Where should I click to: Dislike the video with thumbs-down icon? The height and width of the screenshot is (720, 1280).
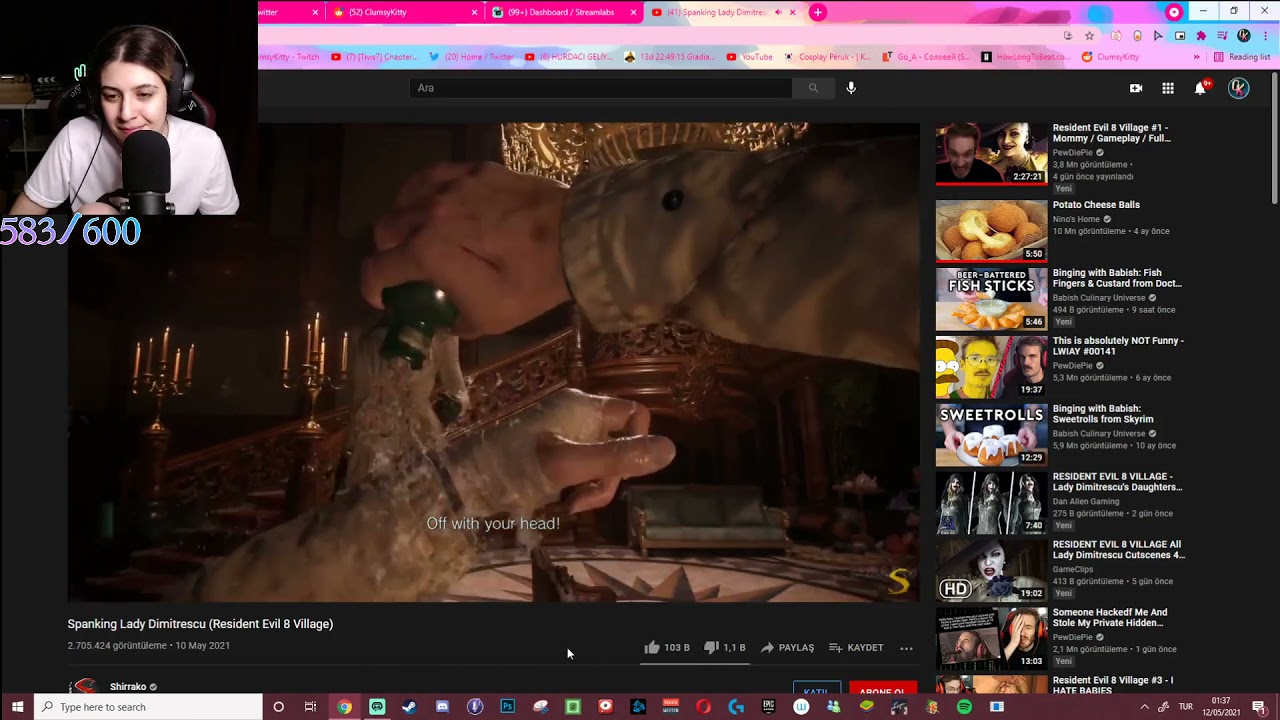click(x=711, y=647)
